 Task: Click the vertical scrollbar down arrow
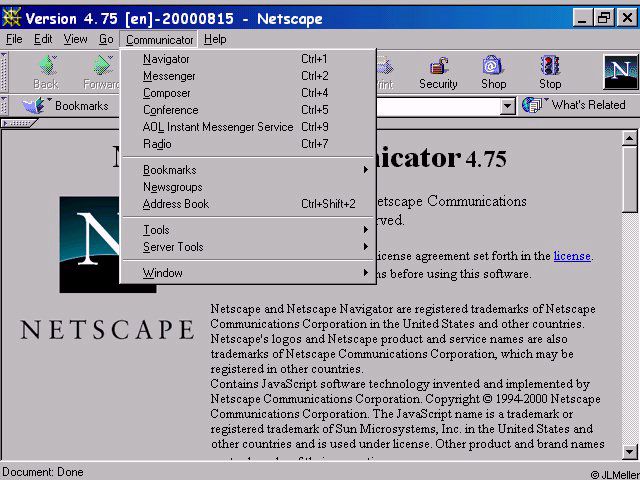click(629, 452)
